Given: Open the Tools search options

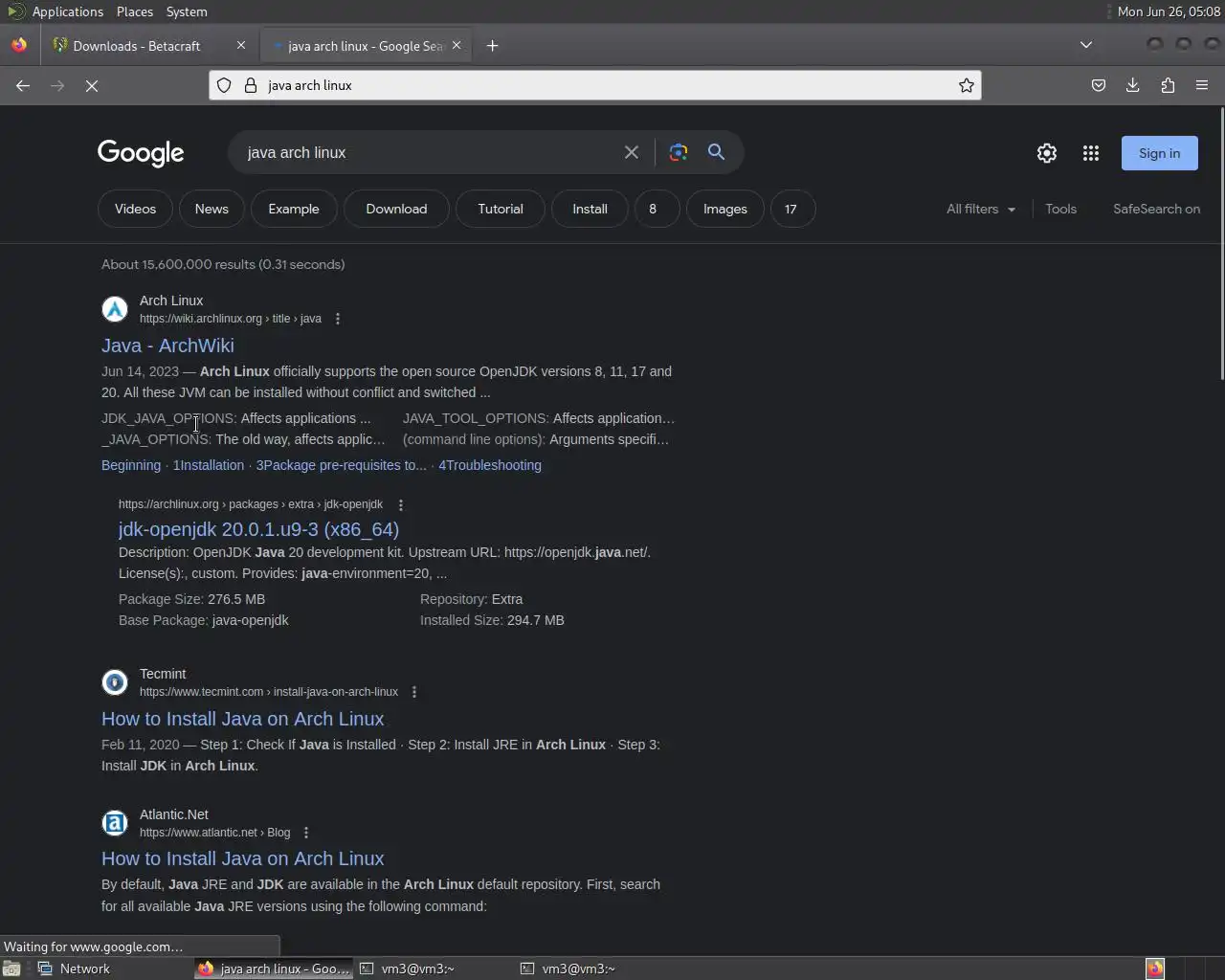Looking at the screenshot, I should 1060,209.
